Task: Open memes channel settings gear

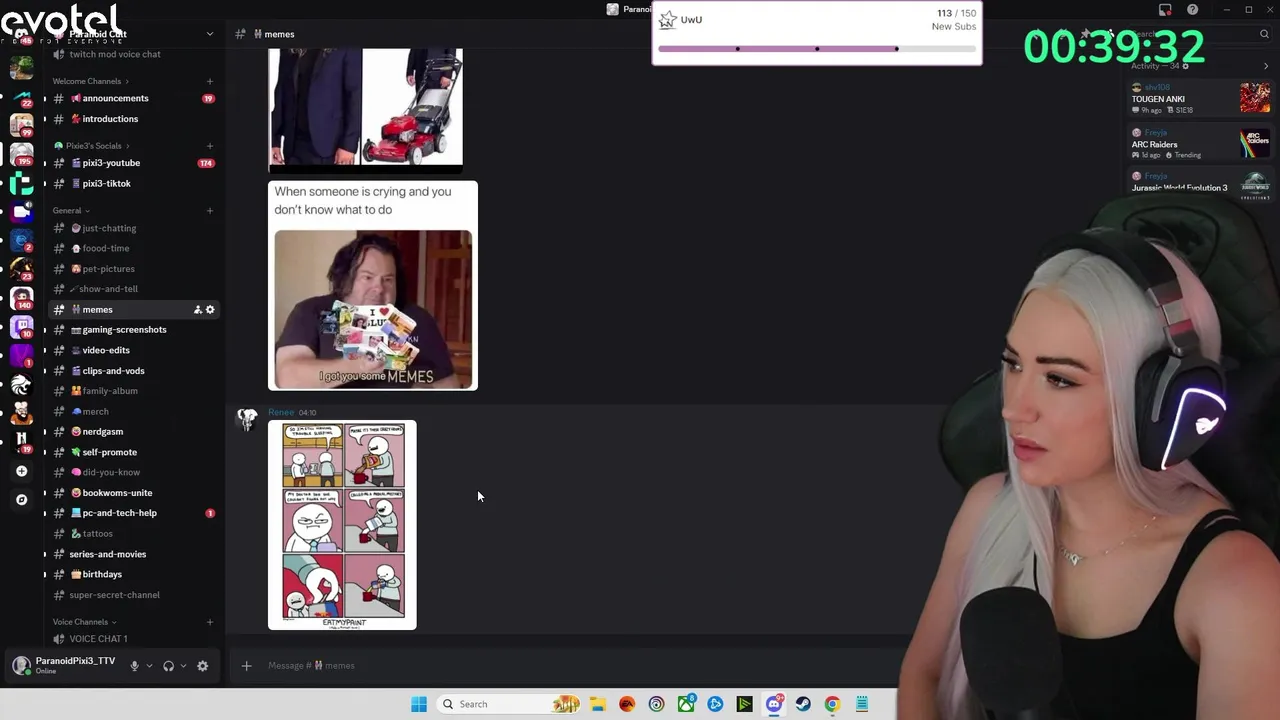Action: point(210,310)
